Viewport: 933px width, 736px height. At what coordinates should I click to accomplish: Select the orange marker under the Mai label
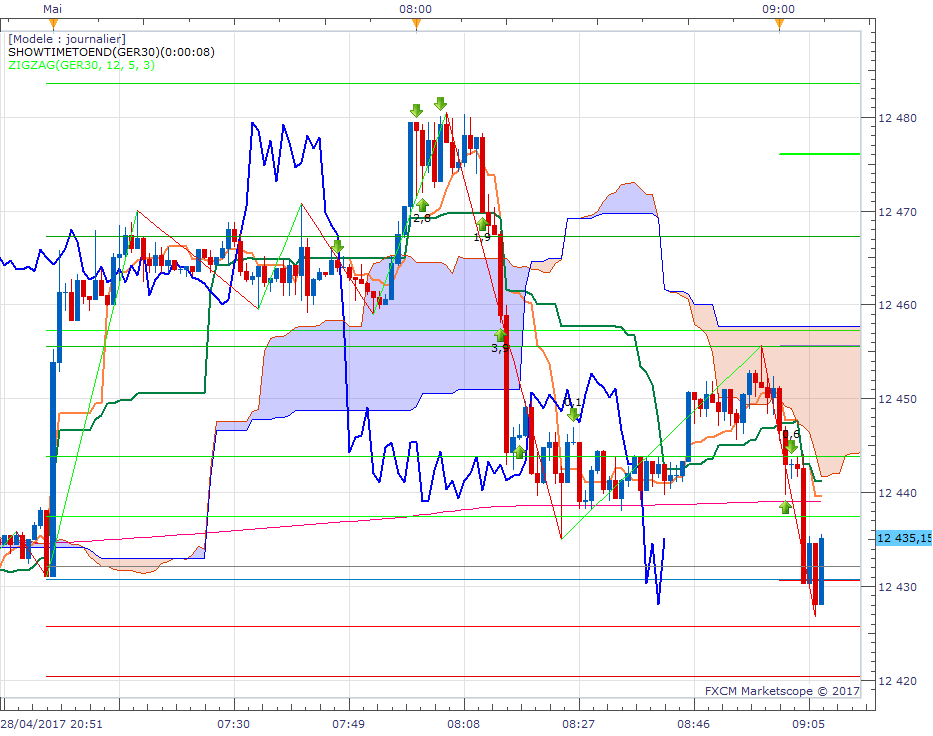coord(54,24)
